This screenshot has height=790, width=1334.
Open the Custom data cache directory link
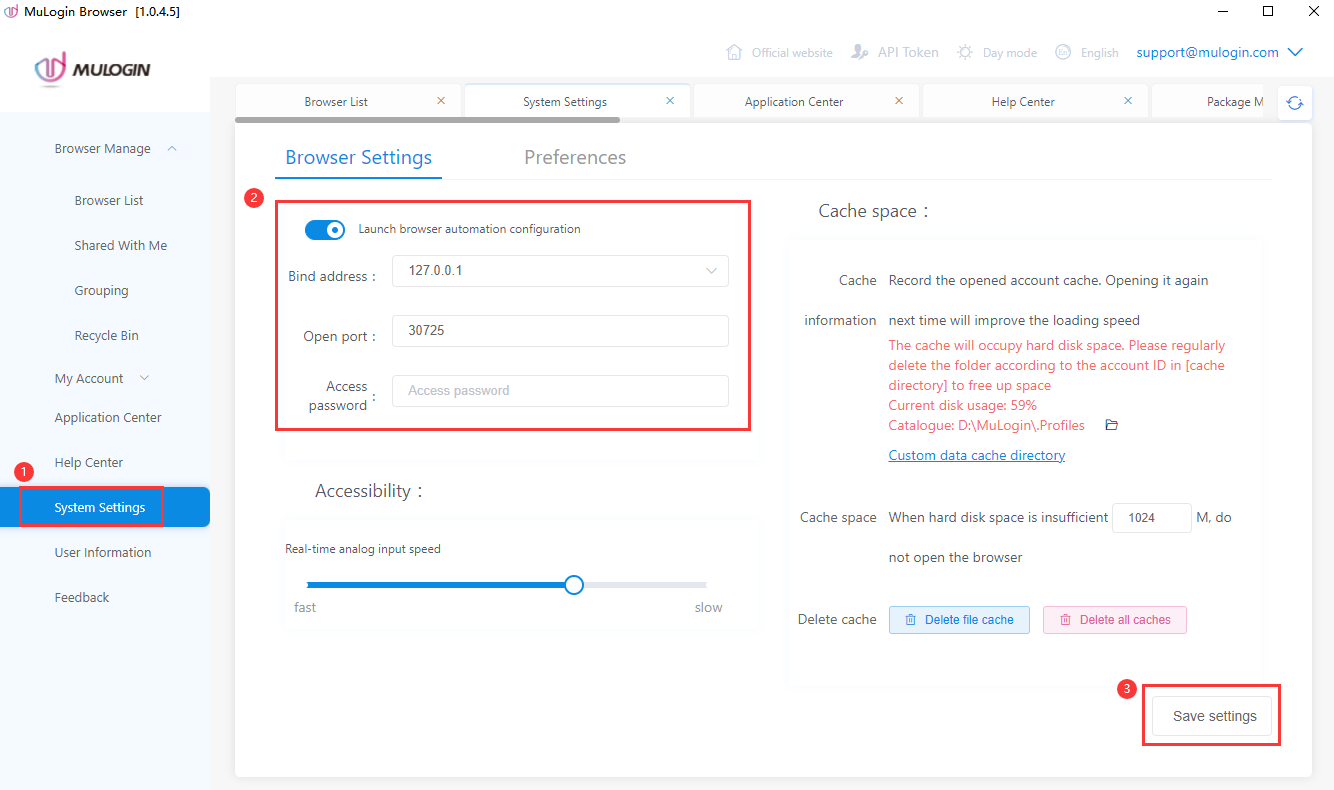point(977,455)
